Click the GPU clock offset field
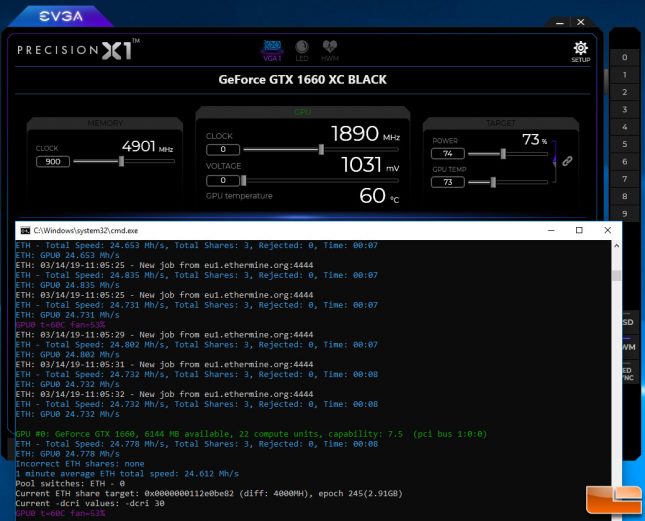The height and width of the screenshot is (521, 645). (223, 149)
